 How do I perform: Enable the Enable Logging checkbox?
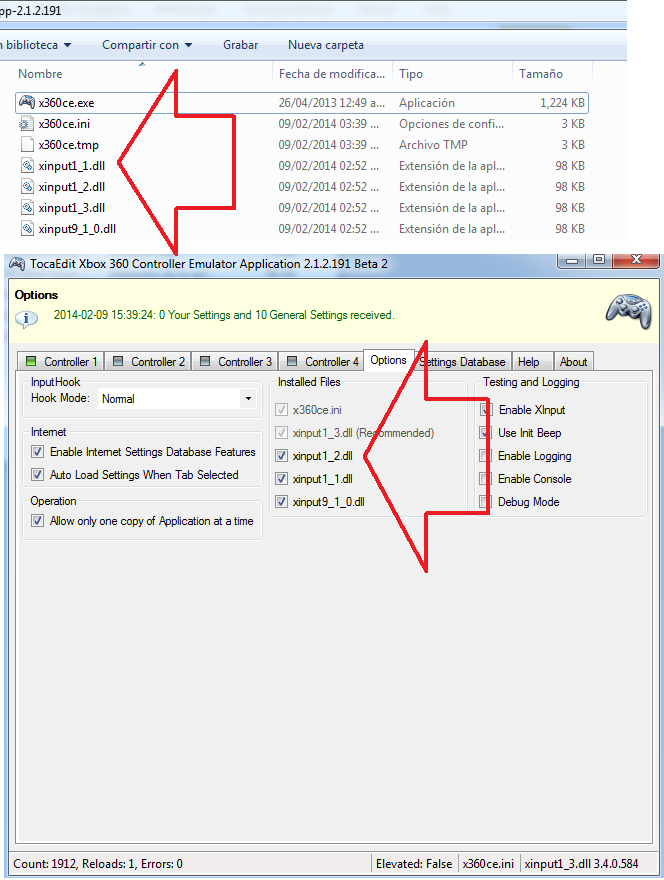(486, 456)
